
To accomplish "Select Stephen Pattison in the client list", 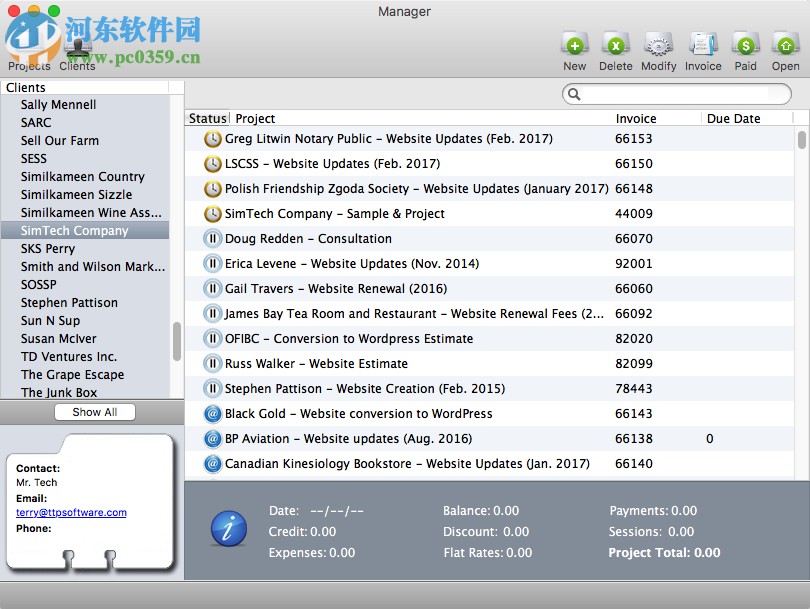I will [x=69, y=303].
